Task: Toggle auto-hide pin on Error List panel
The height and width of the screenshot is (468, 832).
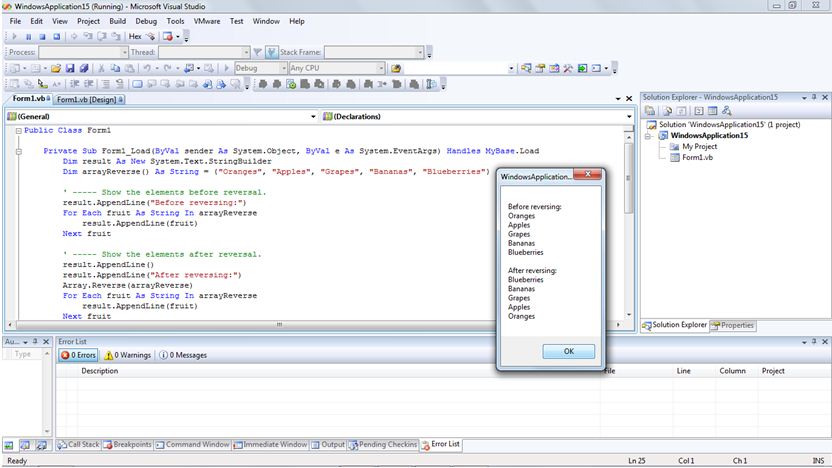Action: (x=814, y=342)
